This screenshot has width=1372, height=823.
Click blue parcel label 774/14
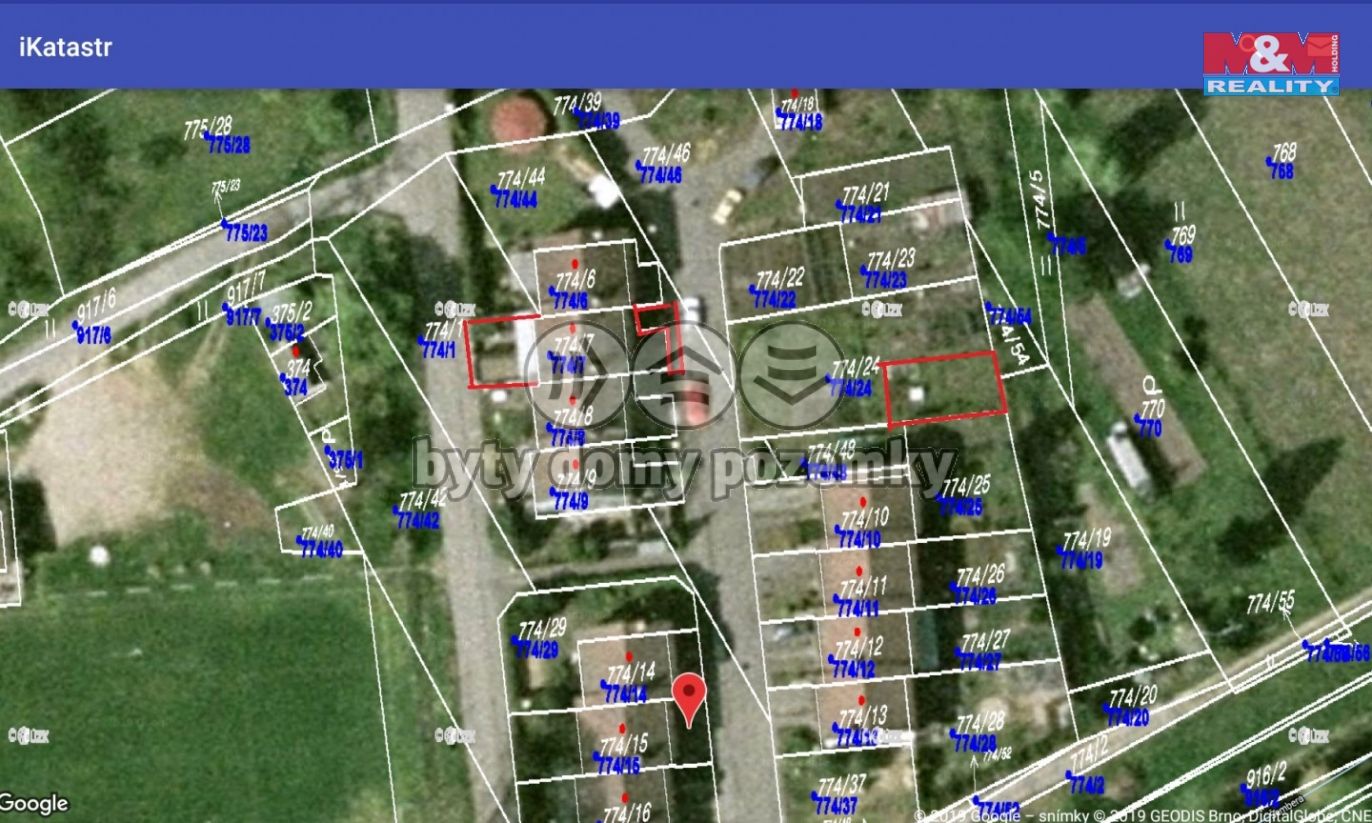click(x=625, y=695)
